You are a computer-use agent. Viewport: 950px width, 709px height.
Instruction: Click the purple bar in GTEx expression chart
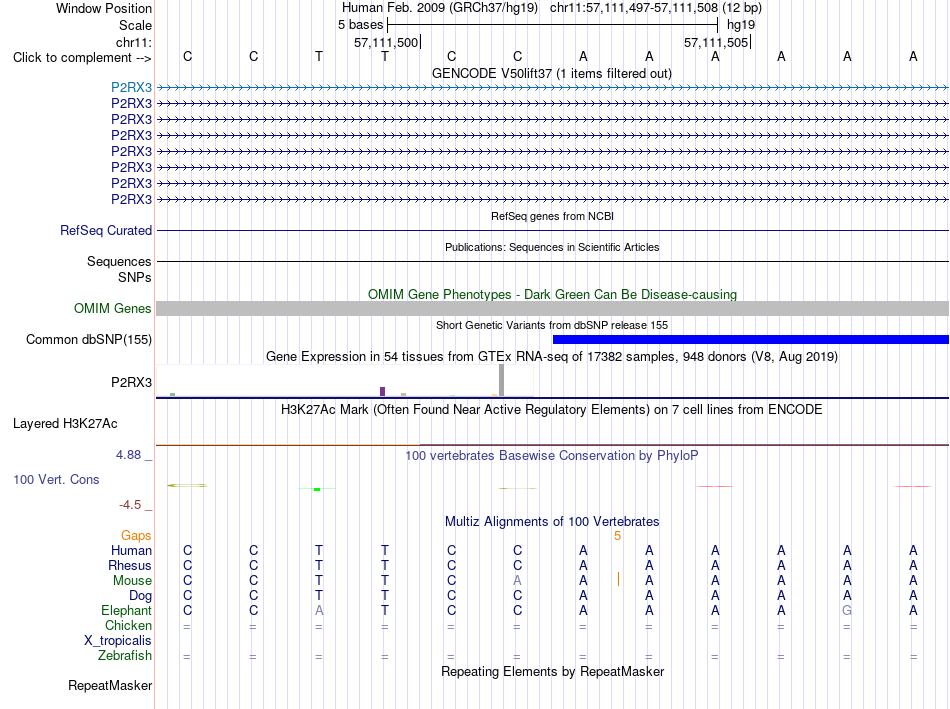coord(382,391)
